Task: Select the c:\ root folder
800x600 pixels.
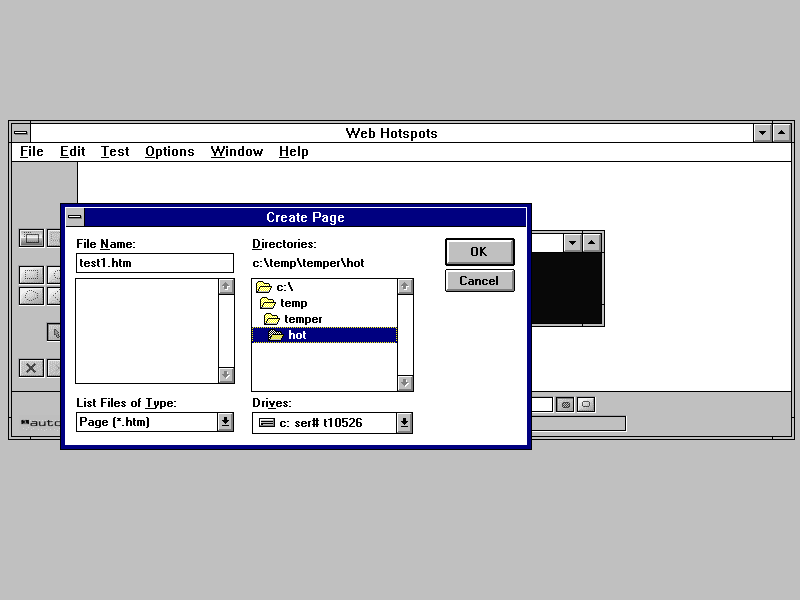Action: pos(284,287)
